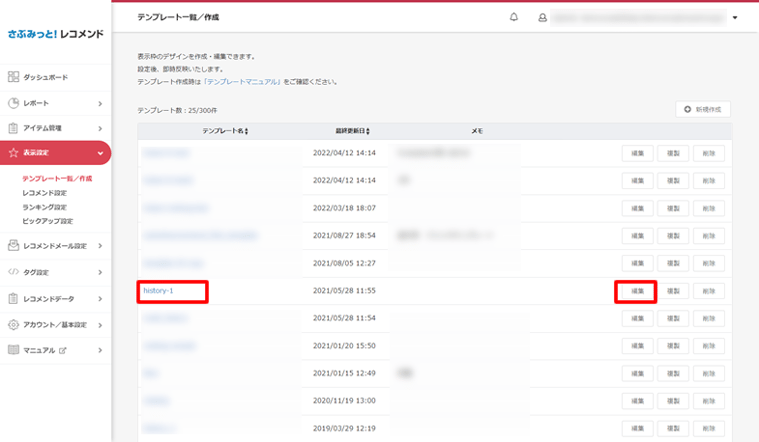Screen dimensions: 759x442
Task: Click the 2020/11/19 13:00 date cell
Action: pyautogui.click(x=344, y=400)
